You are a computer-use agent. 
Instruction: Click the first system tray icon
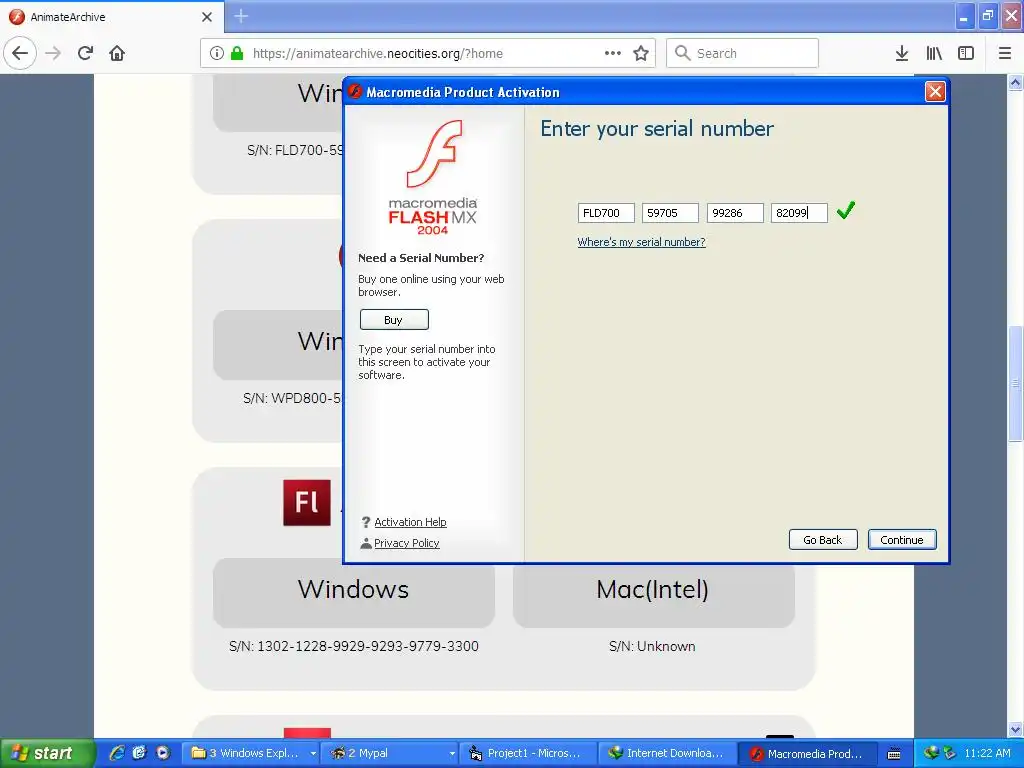[x=931, y=753]
